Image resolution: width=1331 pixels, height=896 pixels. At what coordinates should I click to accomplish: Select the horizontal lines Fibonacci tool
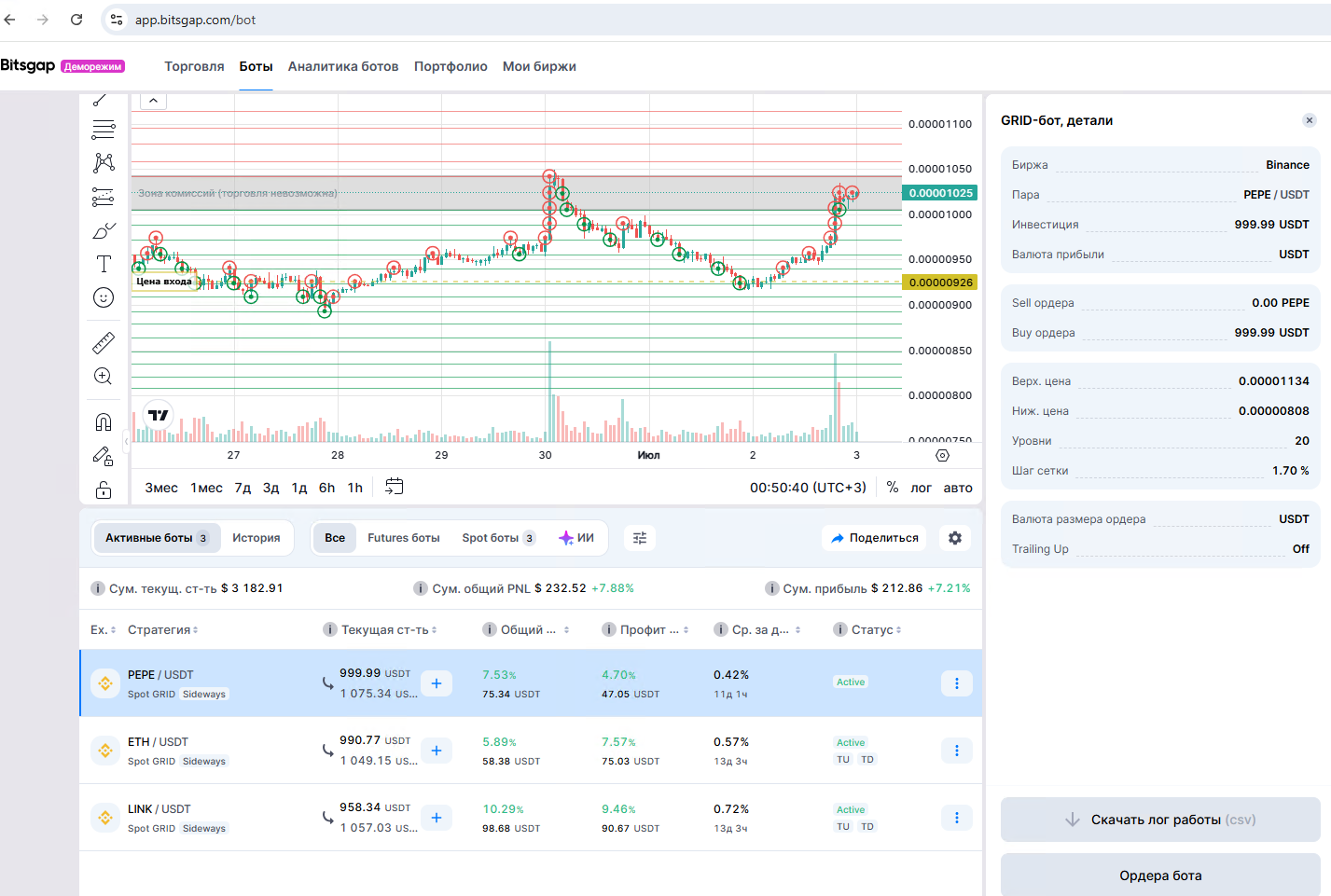pyautogui.click(x=104, y=130)
